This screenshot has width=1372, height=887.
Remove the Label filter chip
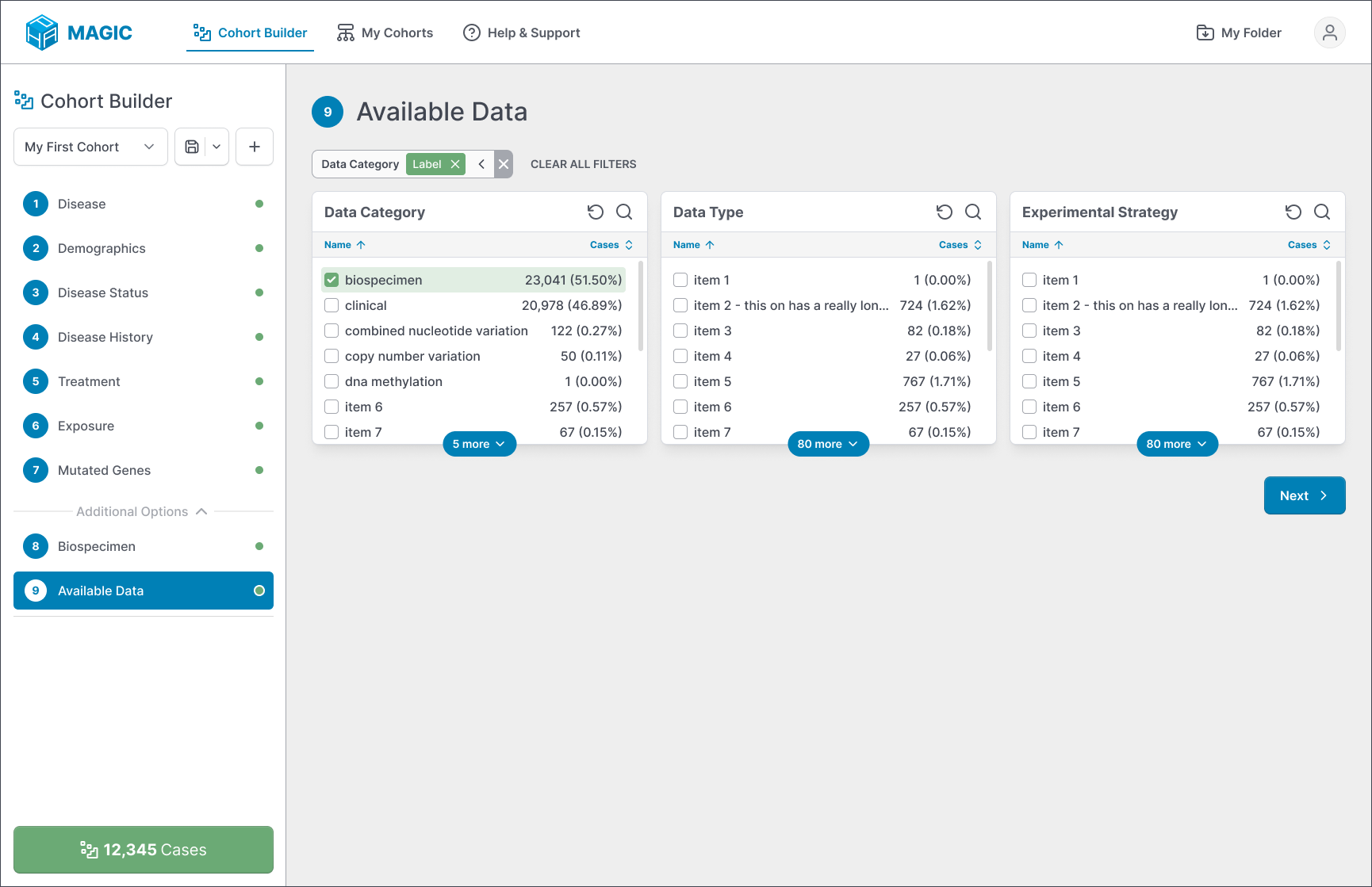(x=455, y=164)
